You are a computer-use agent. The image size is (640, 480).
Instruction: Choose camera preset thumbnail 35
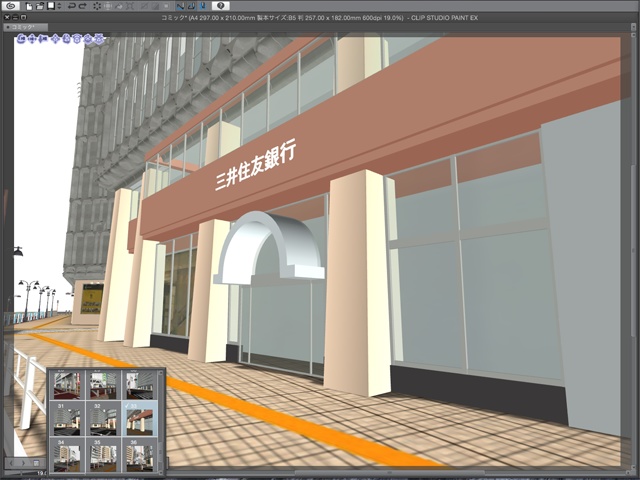click(x=103, y=455)
